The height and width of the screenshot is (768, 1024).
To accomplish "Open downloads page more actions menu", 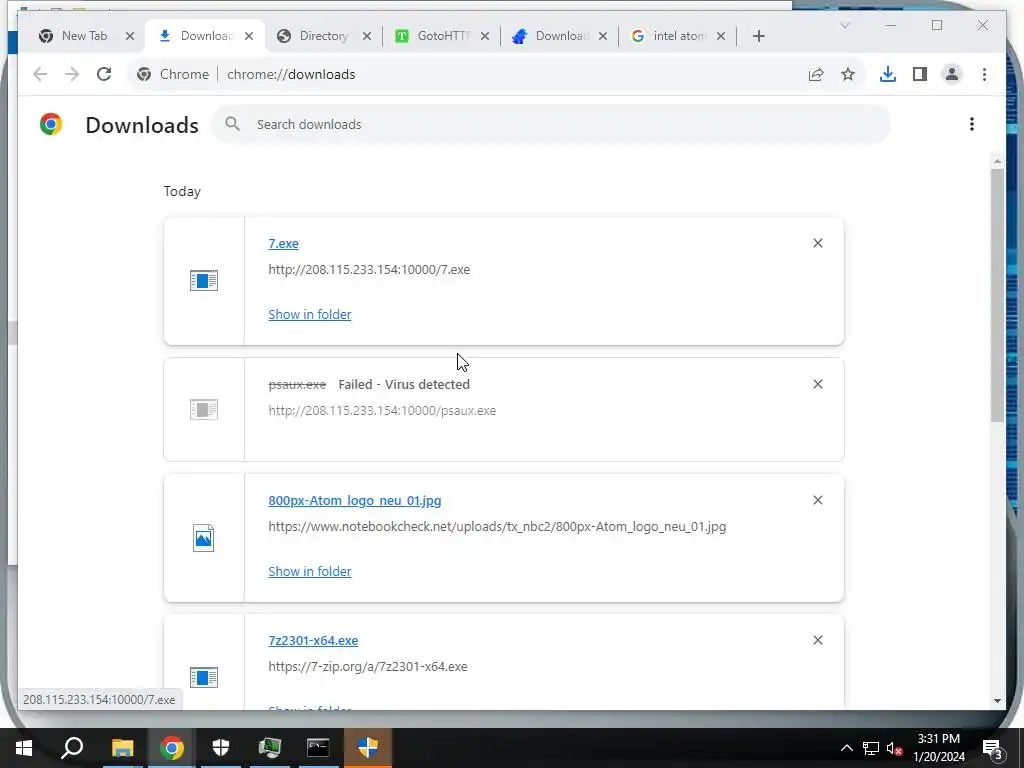I will 972,124.
